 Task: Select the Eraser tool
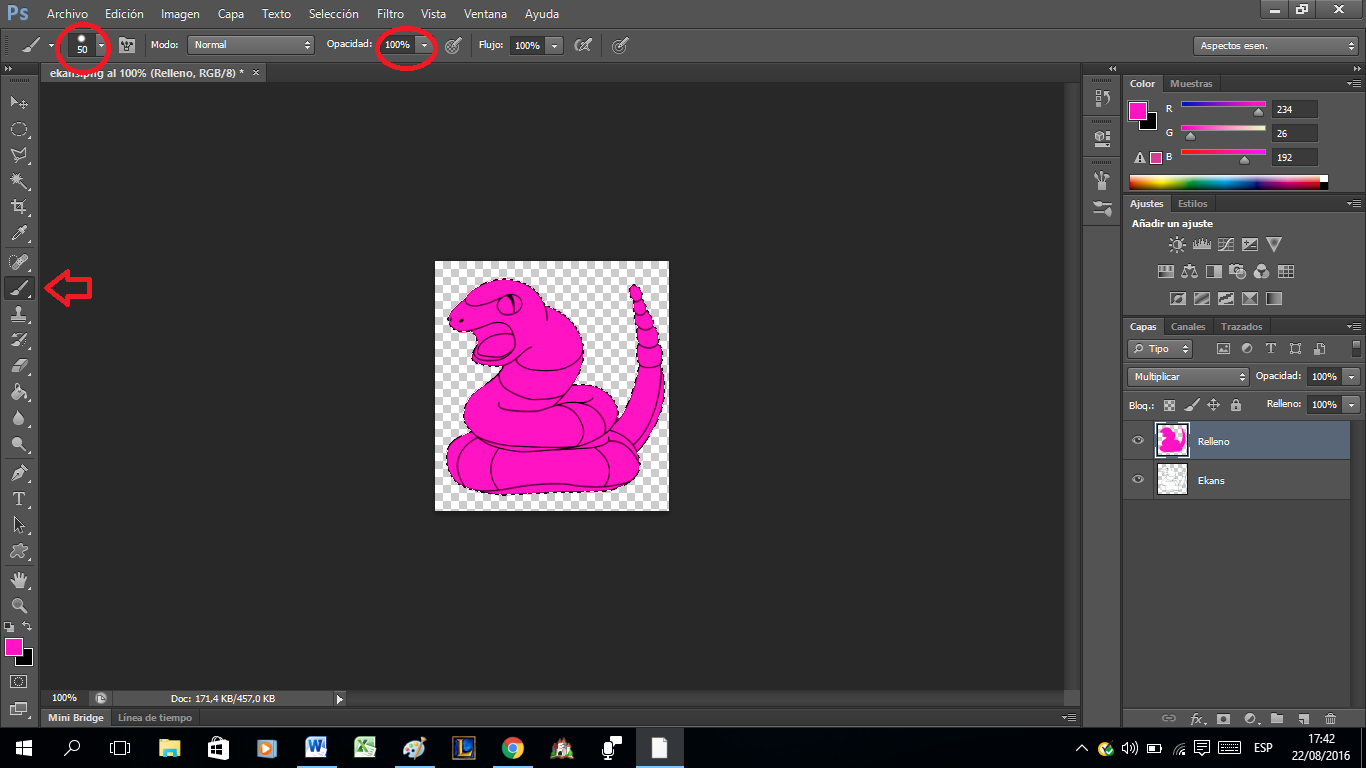point(19,366)
